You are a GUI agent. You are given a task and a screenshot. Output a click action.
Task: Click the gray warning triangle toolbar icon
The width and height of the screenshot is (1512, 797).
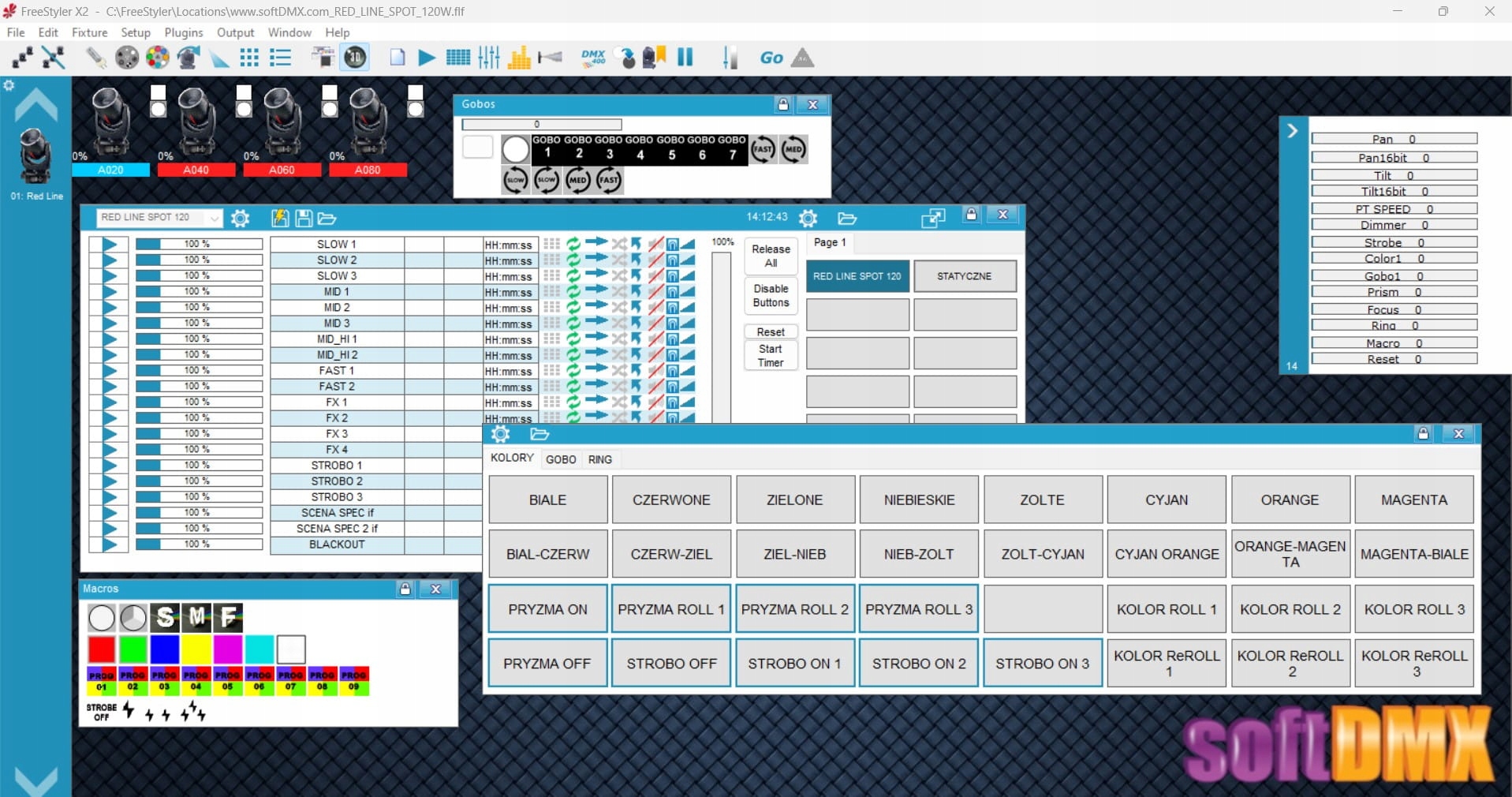tap(802, 58)
